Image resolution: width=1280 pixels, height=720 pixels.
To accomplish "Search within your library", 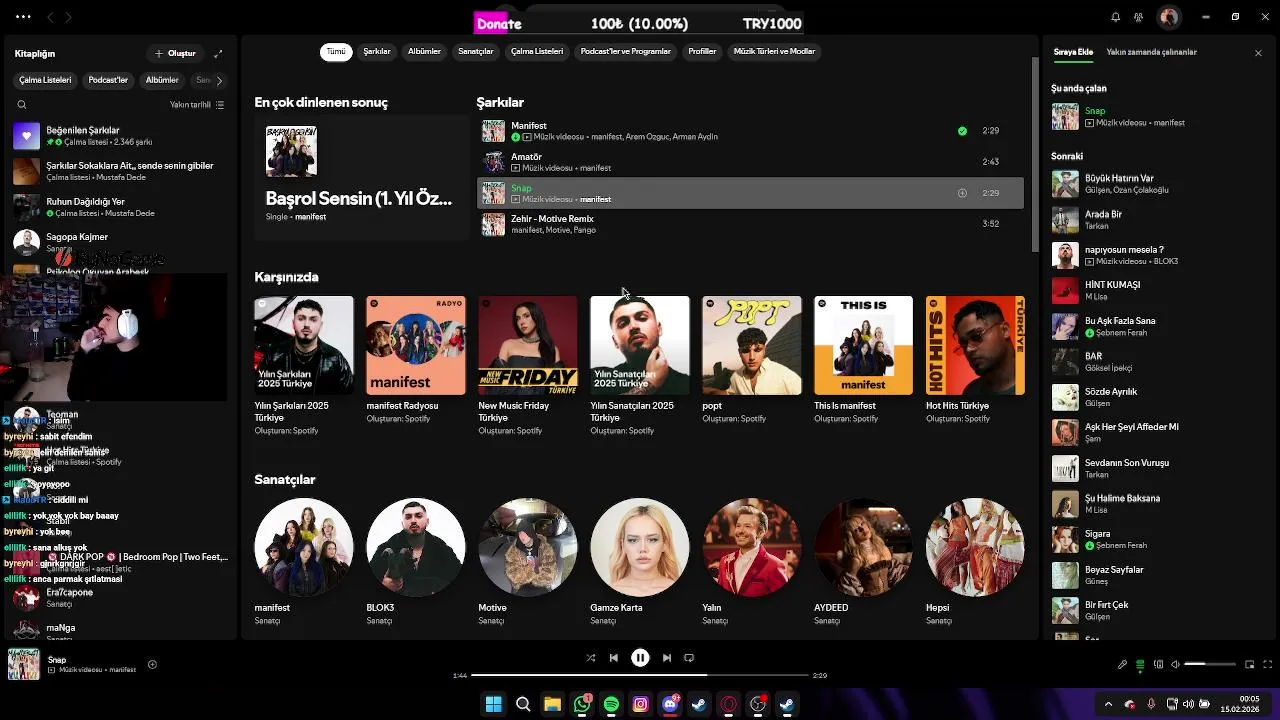I will pos(22,105).
